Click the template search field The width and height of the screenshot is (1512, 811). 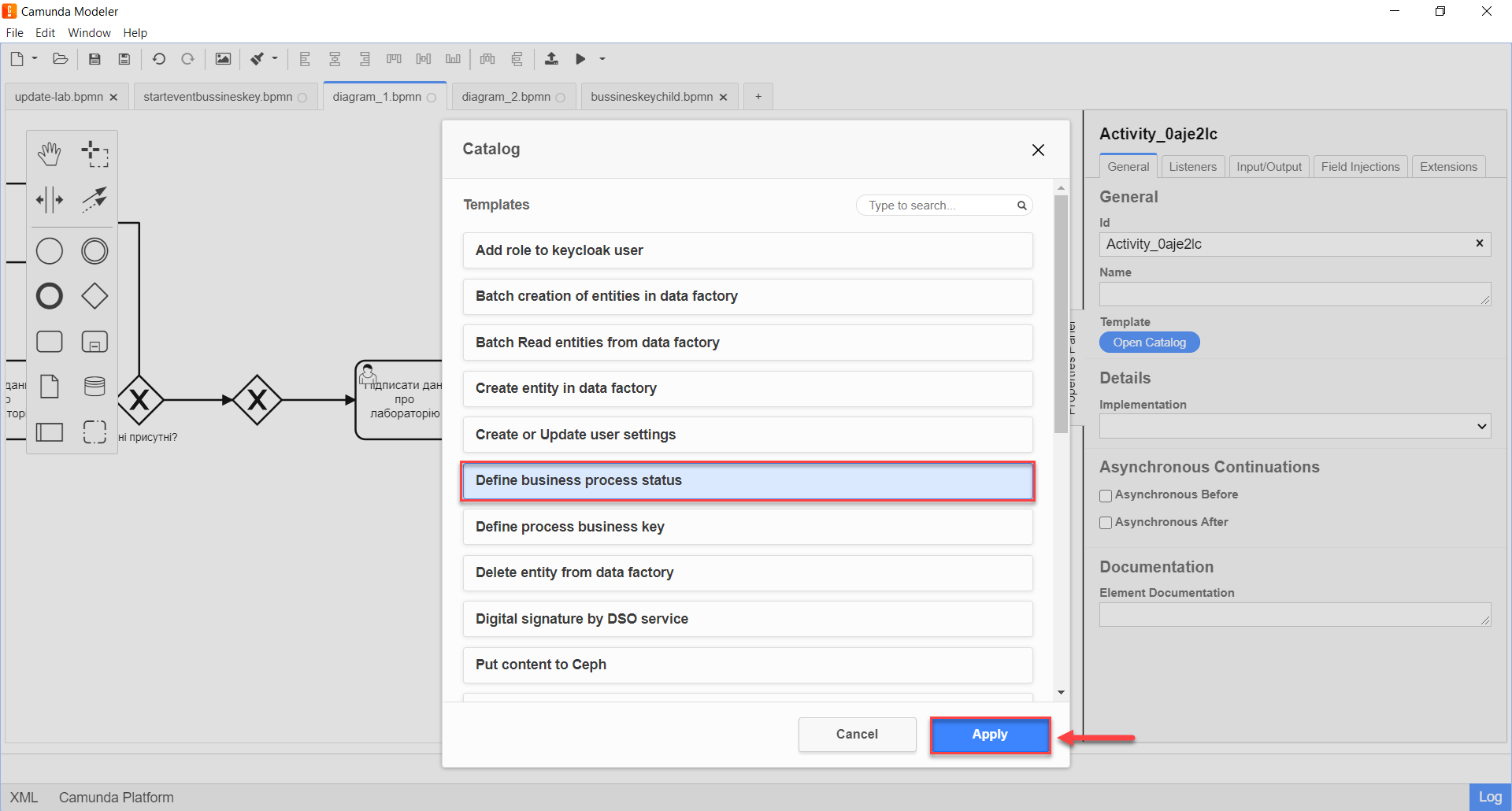(943, 206)
